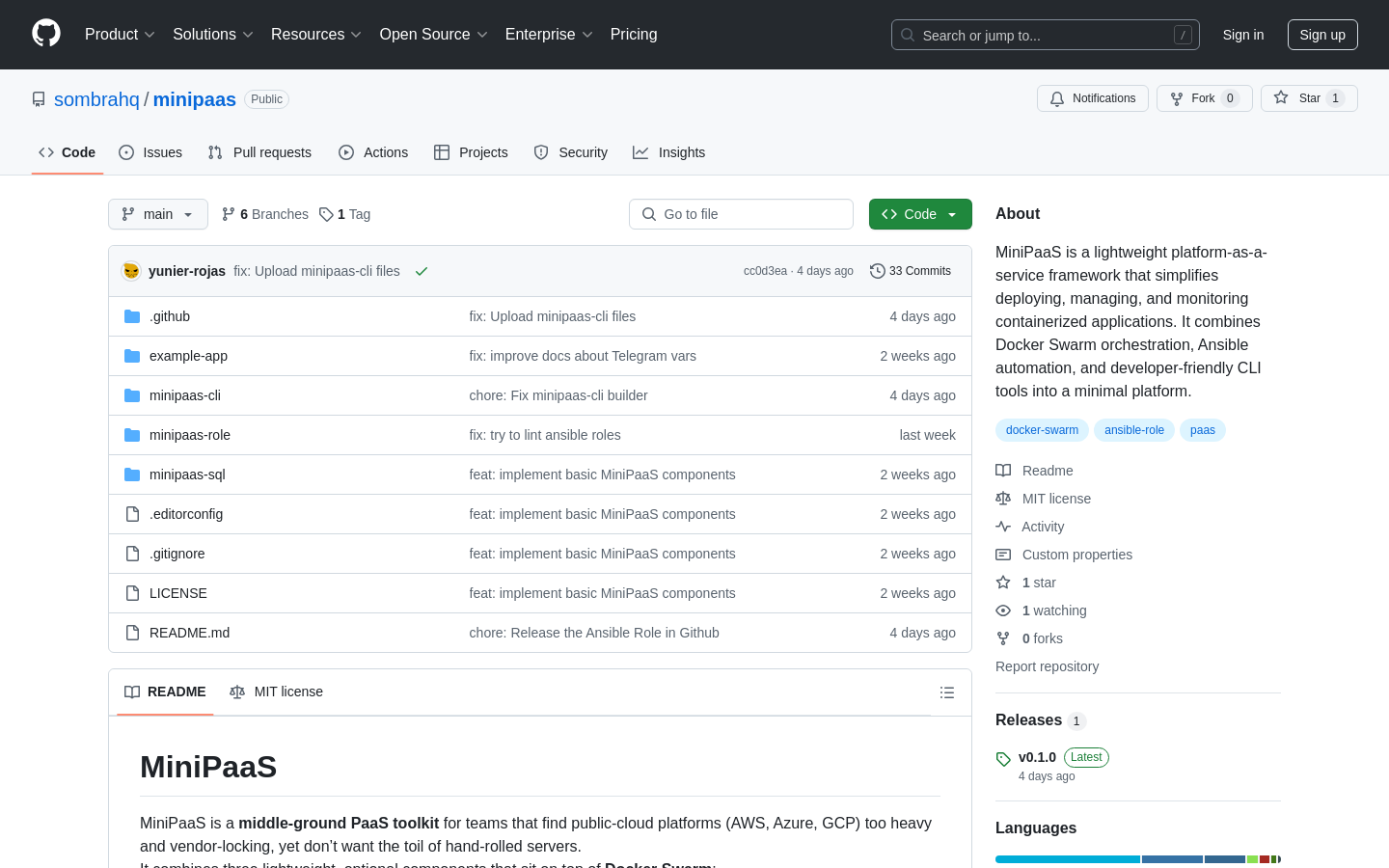The height and width of the screenshot is (868, 1389).
Task: Switch to the Issues tab
Action: 150,152
